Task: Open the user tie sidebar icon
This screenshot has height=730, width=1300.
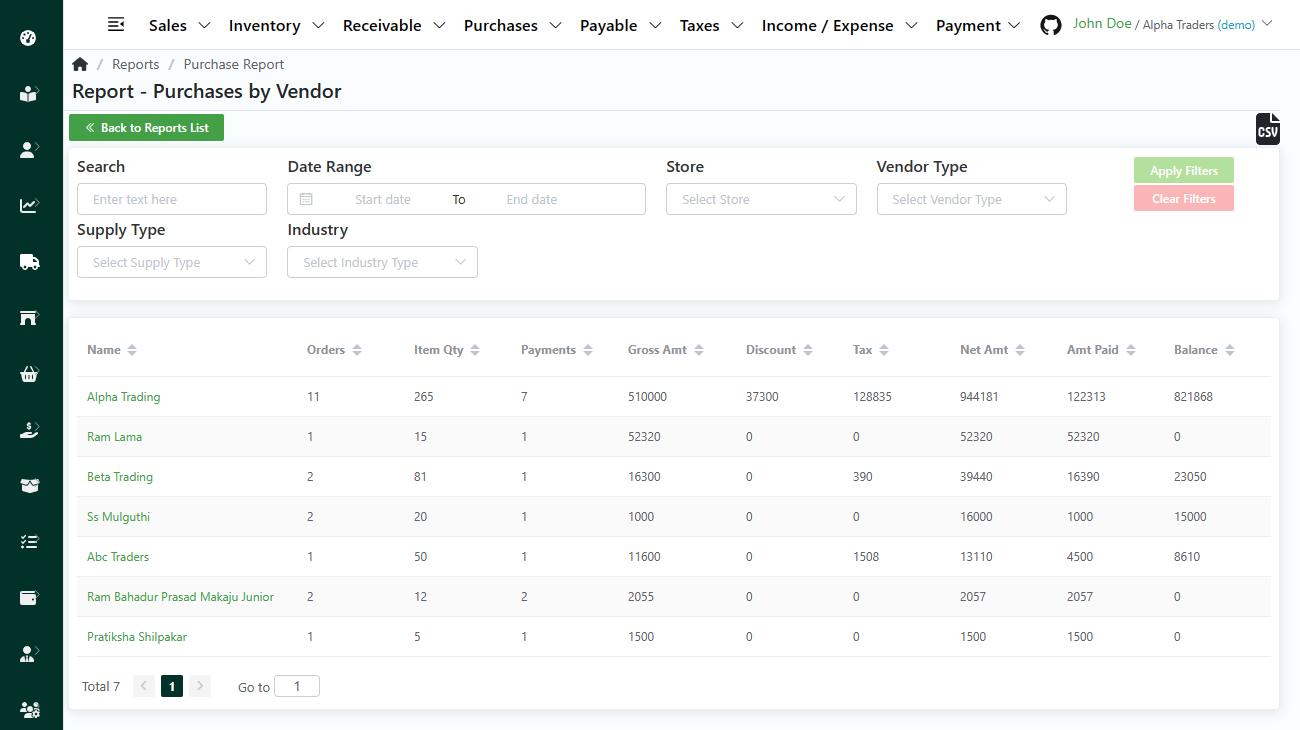Action: click(29, 654)
